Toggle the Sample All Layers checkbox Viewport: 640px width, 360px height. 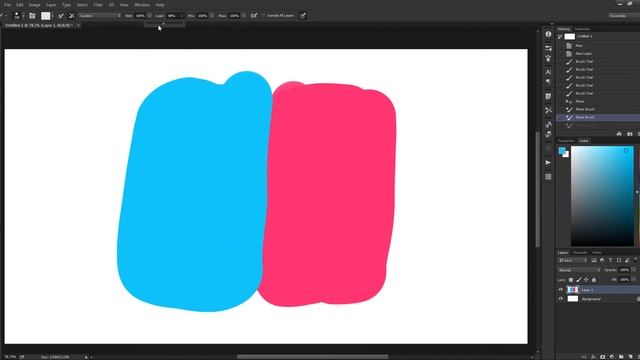263,16
